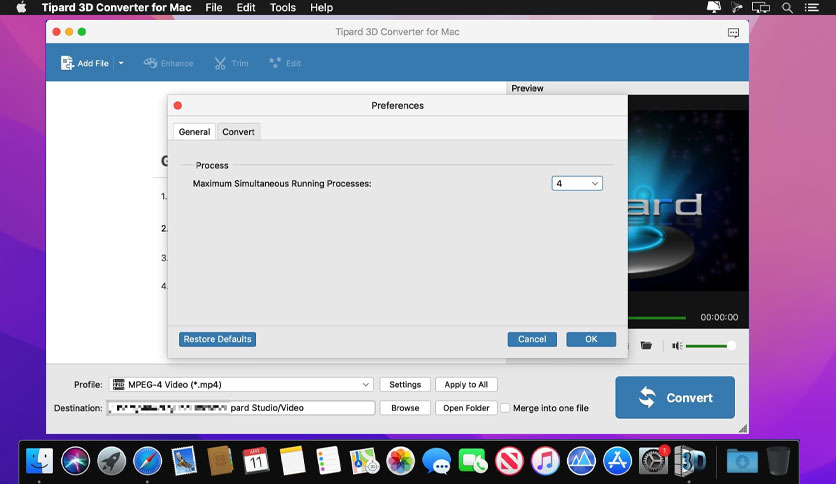
Task: Mute the preview volume speaker icon
Action: [677, 346]
